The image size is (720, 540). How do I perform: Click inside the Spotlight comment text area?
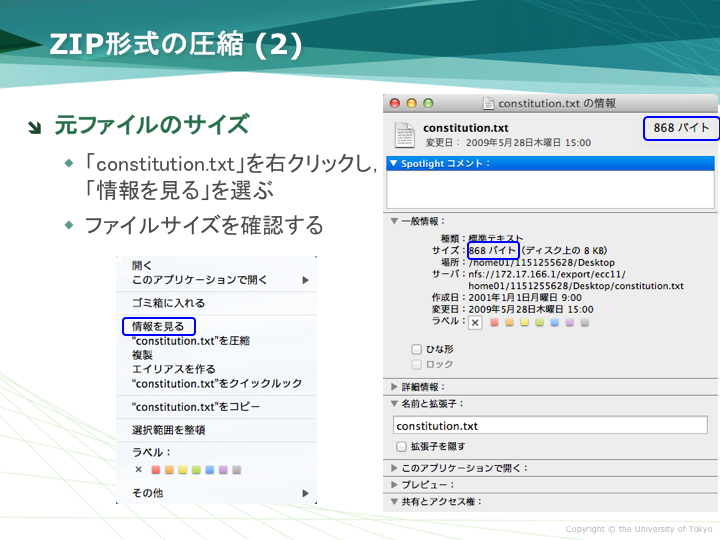pos(550,189)
